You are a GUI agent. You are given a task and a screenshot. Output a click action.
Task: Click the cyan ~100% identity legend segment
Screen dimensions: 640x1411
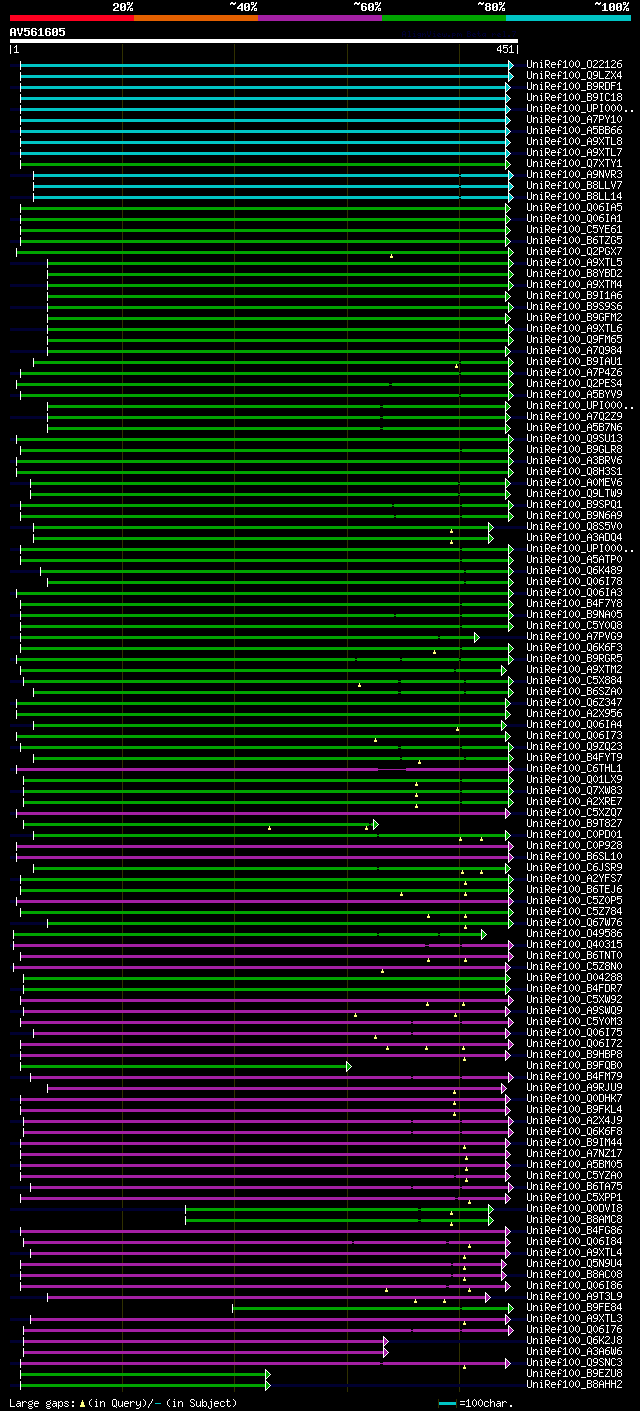(x=568, y=17)
